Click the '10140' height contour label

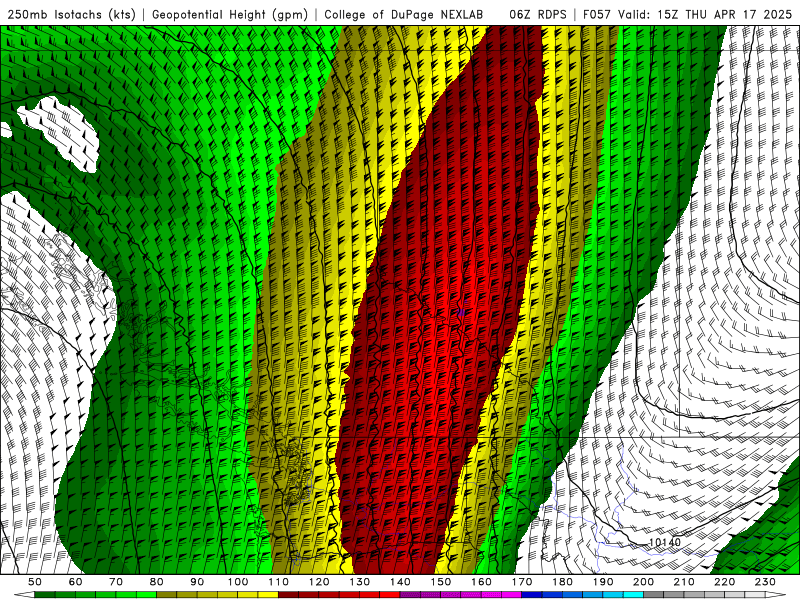coord(664,542)
